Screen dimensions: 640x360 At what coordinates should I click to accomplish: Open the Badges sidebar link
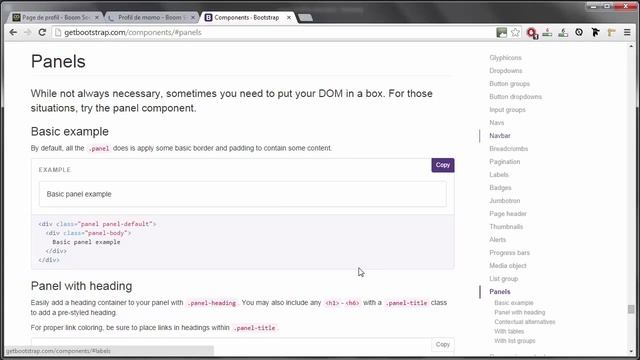click(500, 188)
